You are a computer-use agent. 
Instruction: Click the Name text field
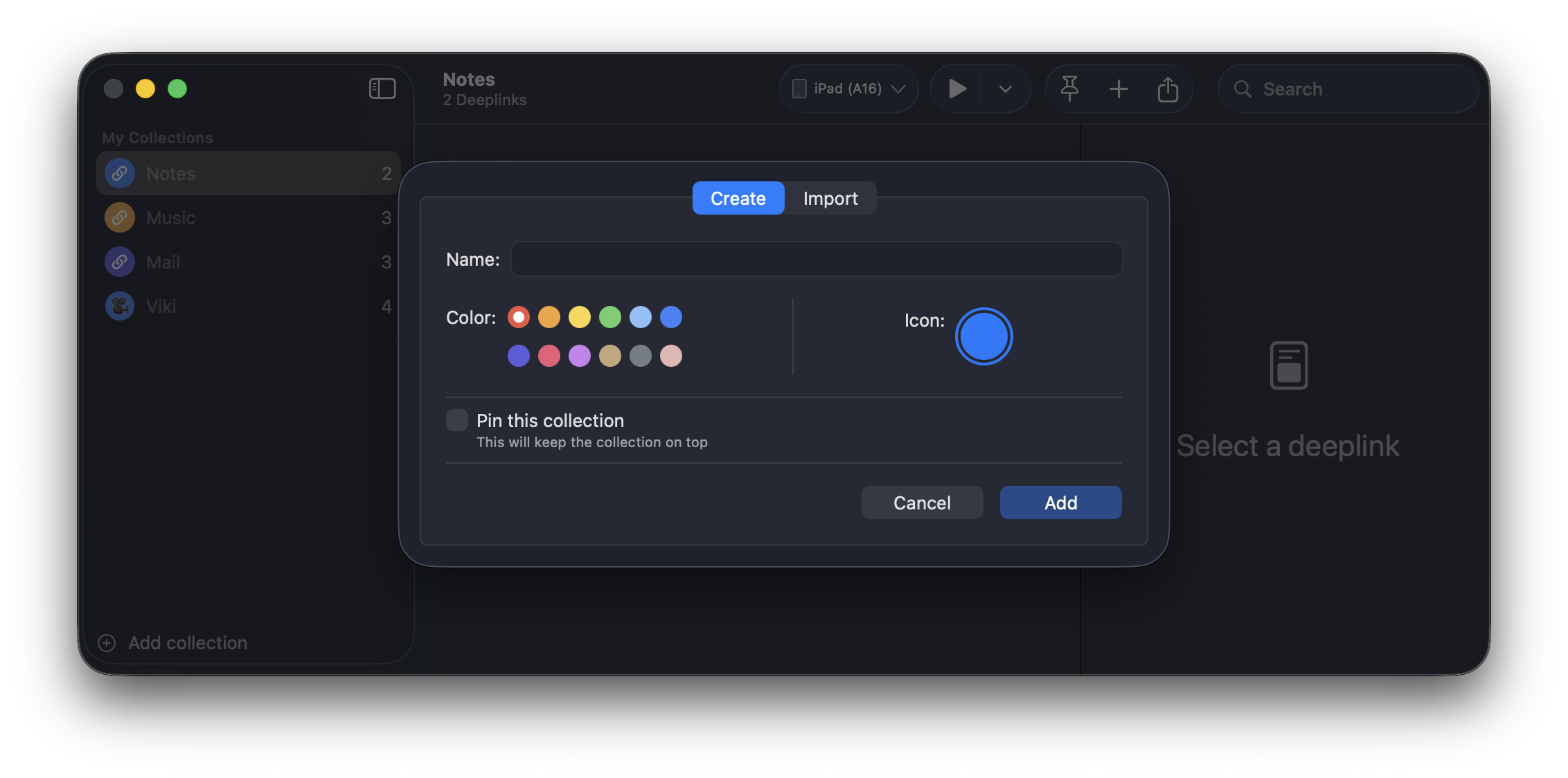817,259
